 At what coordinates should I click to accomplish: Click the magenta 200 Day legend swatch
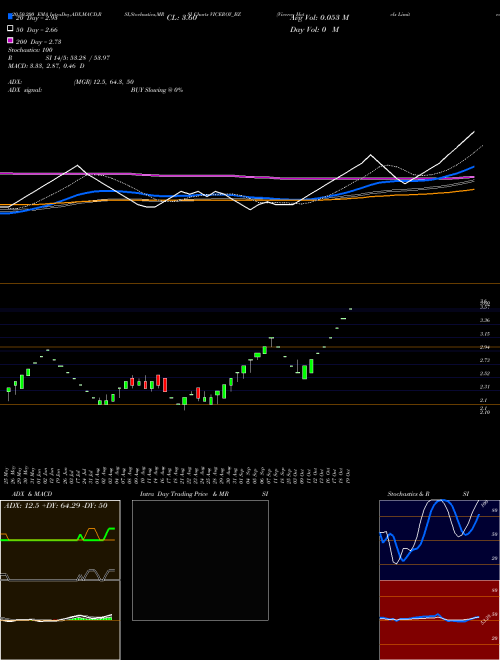(10, 40)
